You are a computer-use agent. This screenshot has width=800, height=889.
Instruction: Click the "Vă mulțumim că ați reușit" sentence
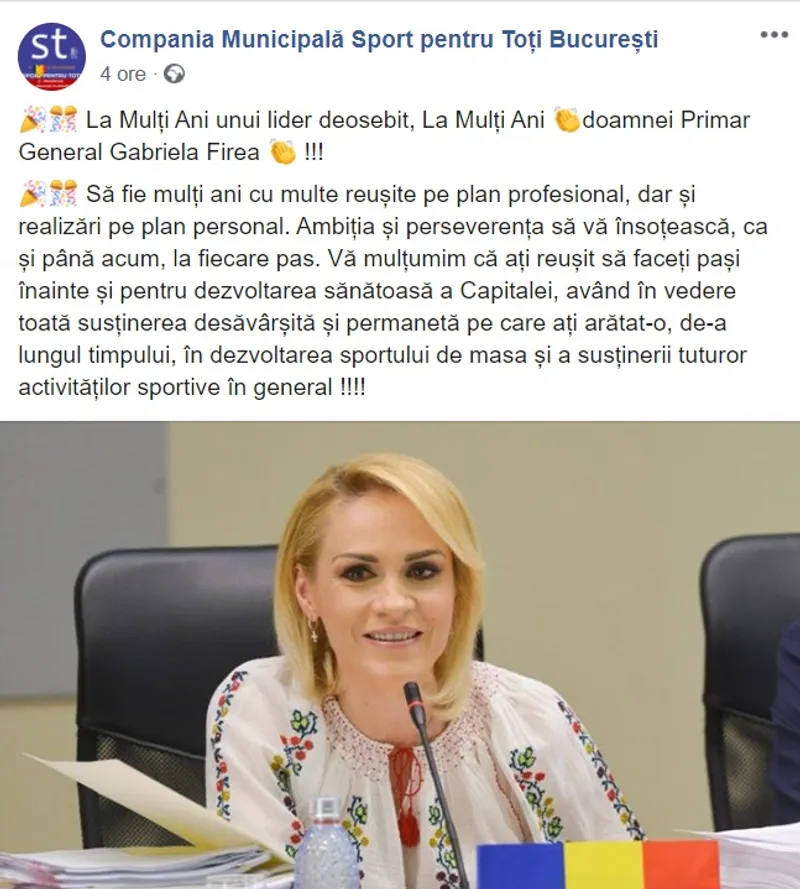(465, 259)
